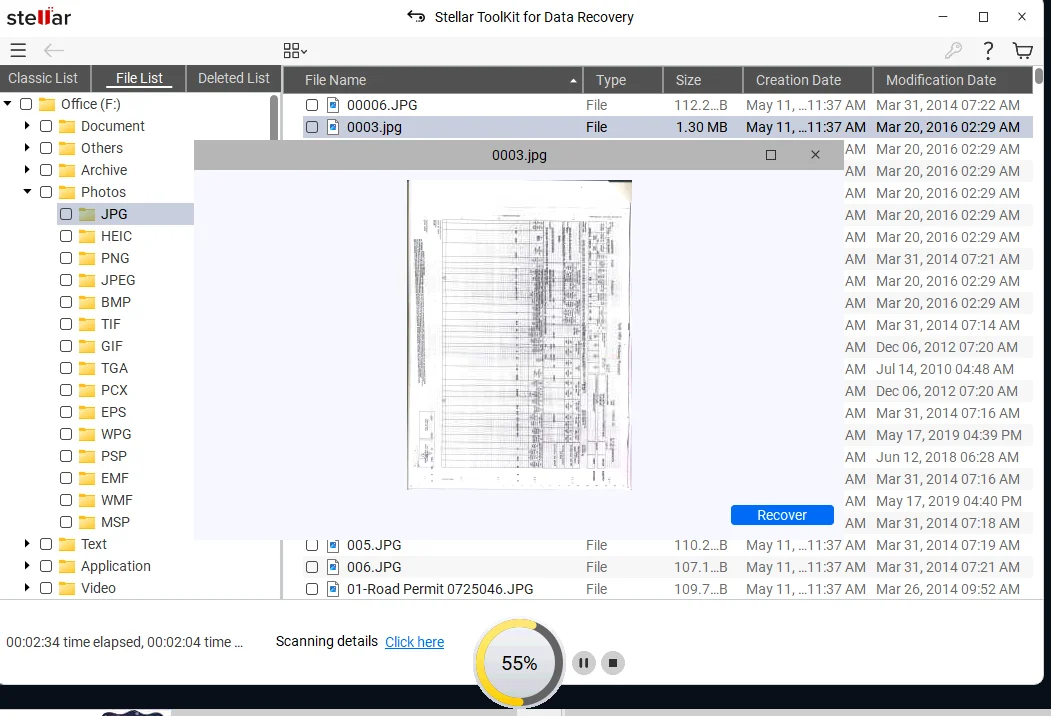Click the 55% scan progress indicator

pos(518,662)
